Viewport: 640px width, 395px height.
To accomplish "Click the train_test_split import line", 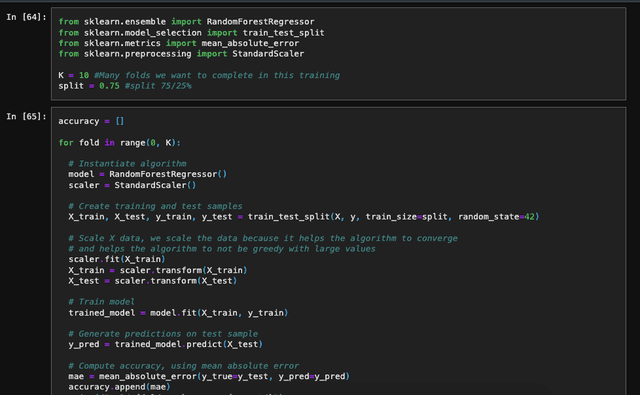I will (191, 33).
